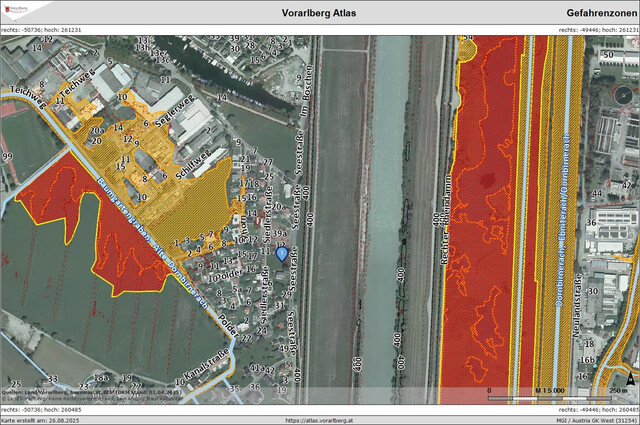Click the yellow hatched hazard zone near Schilfweg
The height and width of the screenshot is (425, 640).
(x=190, y=195)
